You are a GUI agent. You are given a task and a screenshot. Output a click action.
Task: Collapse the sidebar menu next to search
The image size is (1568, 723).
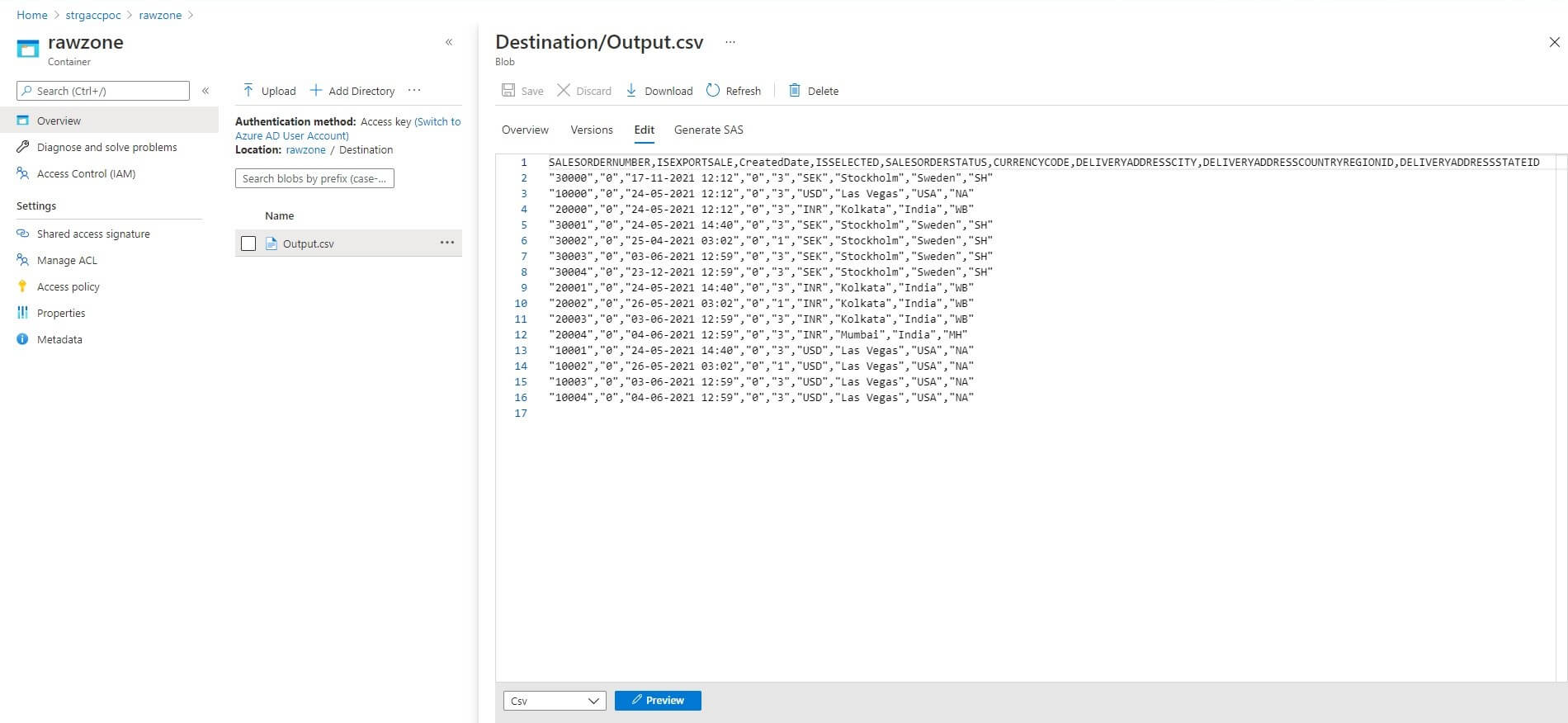click(x=205, y=91)
